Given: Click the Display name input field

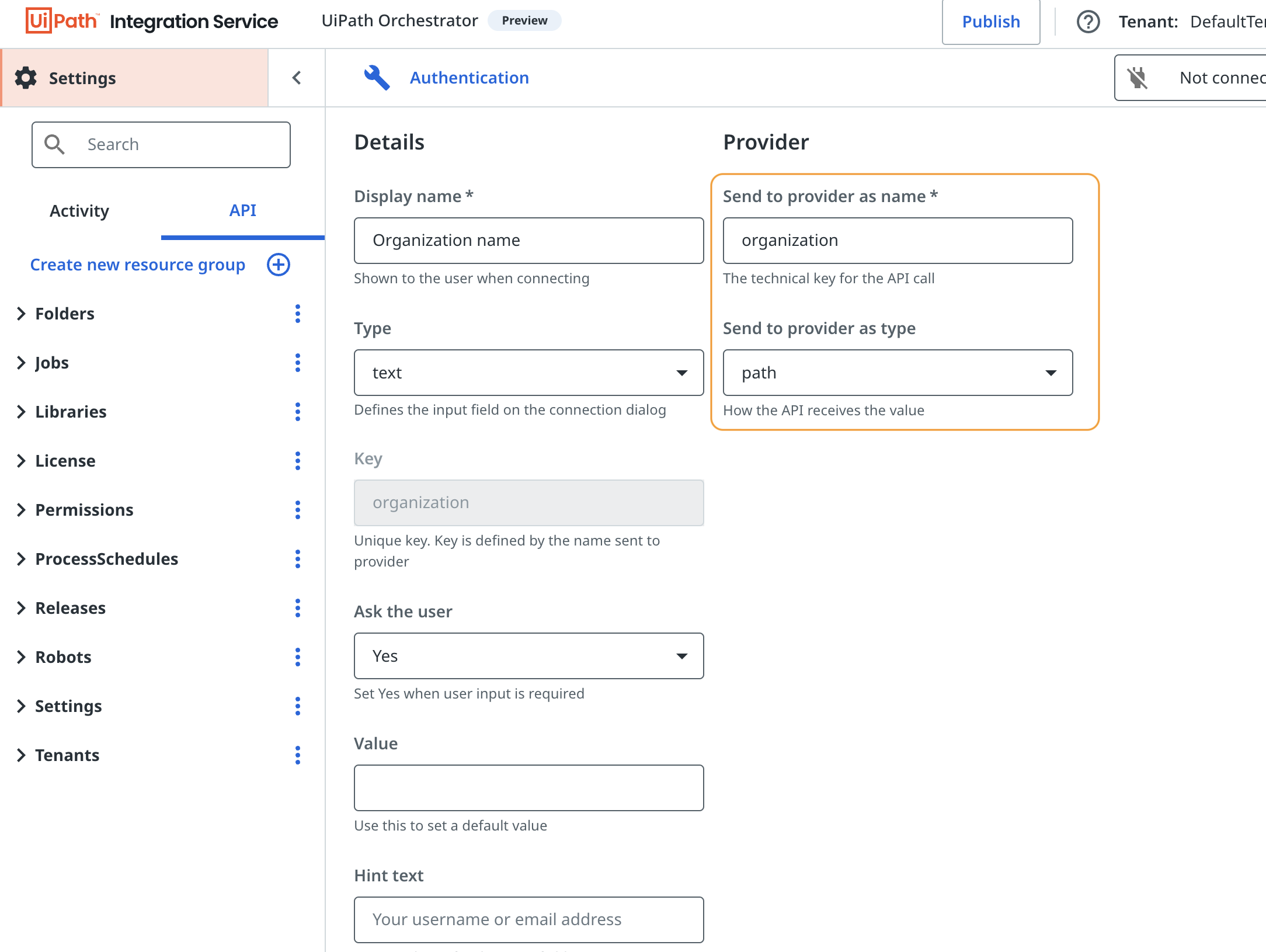Looking at the screenshot, I should point(528,241).
